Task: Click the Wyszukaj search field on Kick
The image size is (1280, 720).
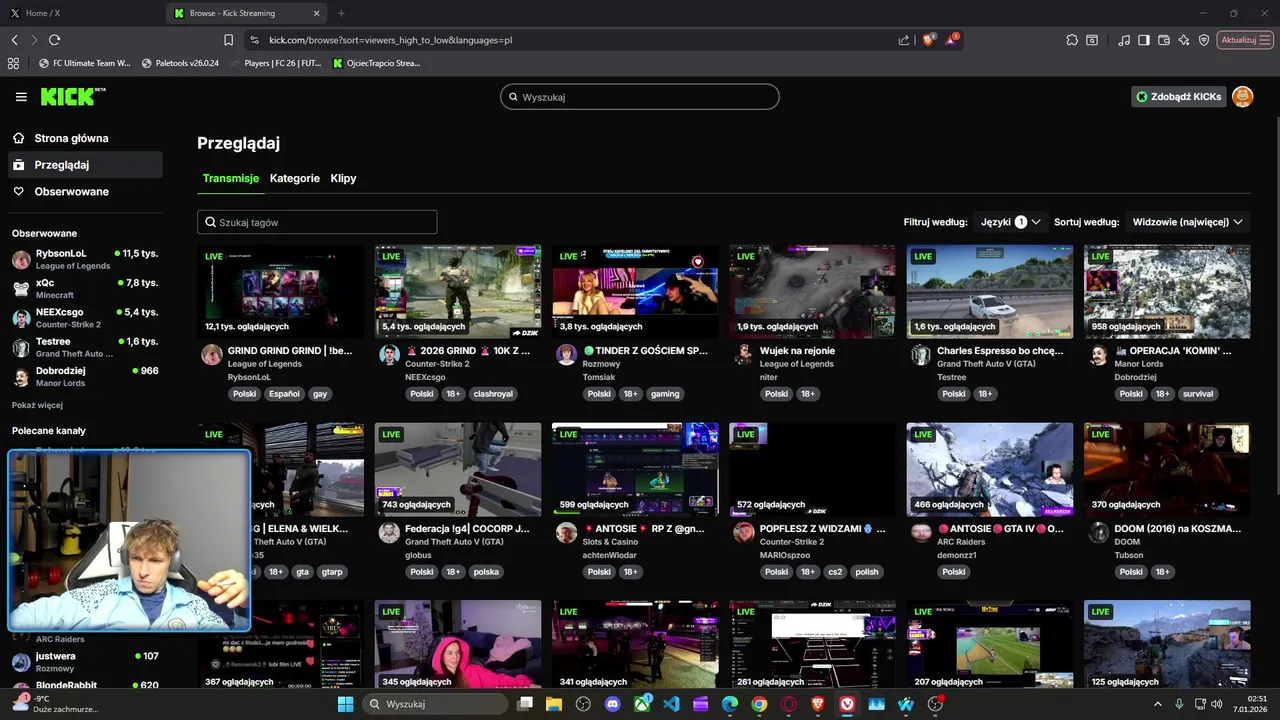Action: [x=640, y=97]
